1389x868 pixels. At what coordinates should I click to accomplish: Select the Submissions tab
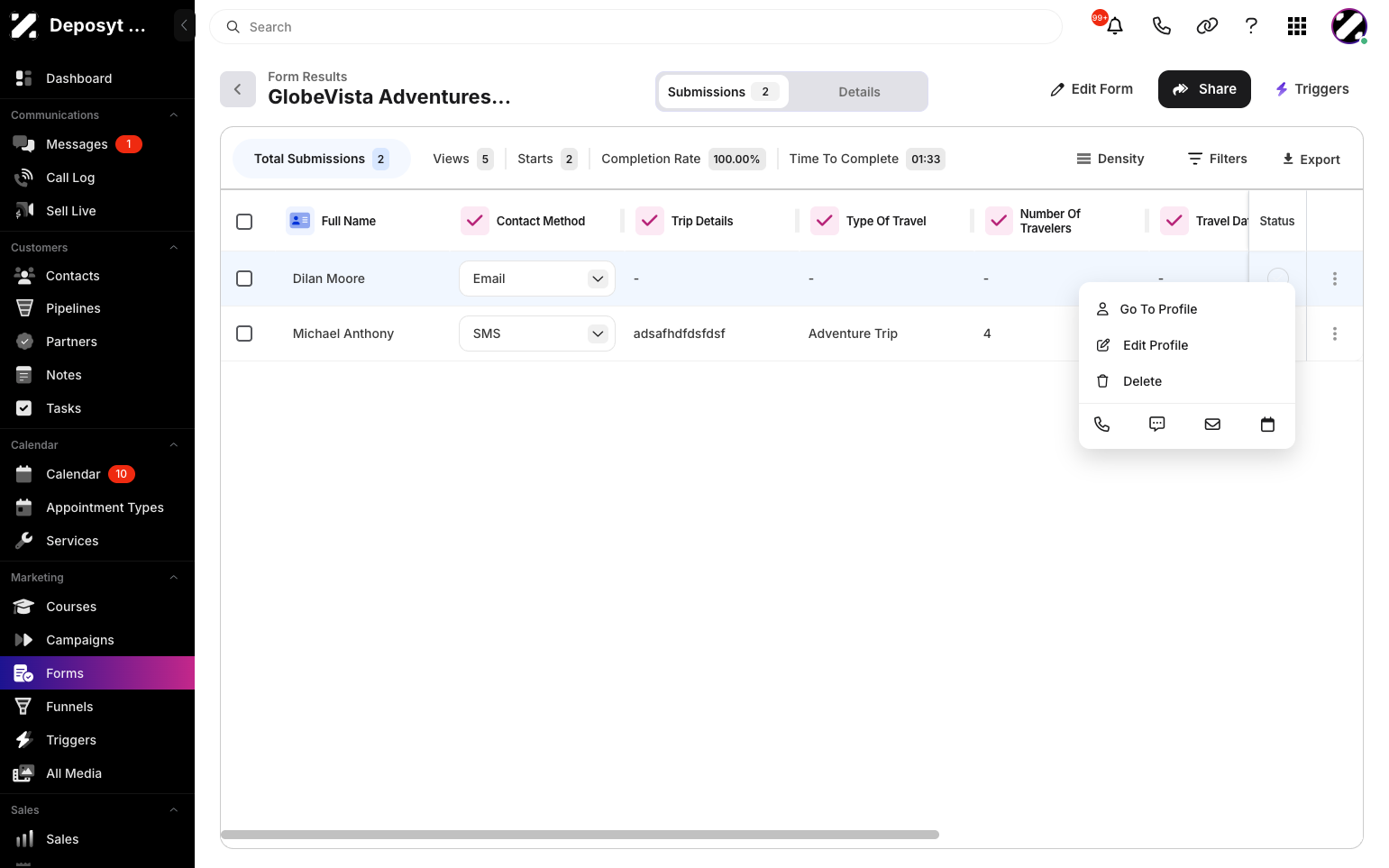(x=724, y=92)
